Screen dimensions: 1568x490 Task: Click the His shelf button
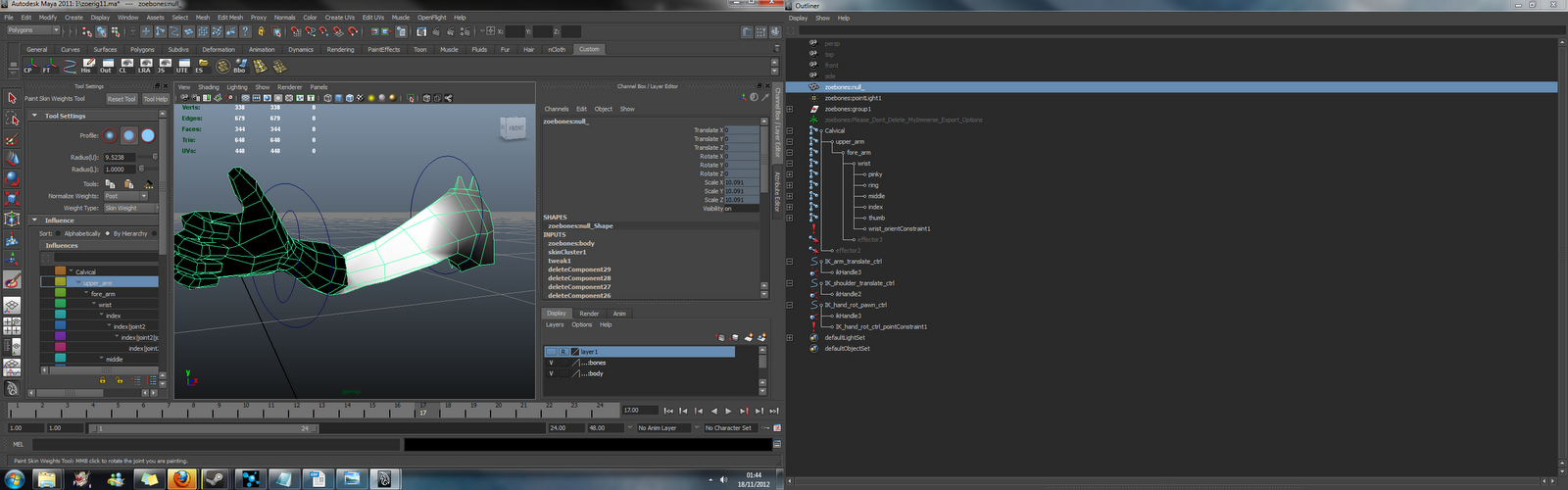(x=86, y=66)
